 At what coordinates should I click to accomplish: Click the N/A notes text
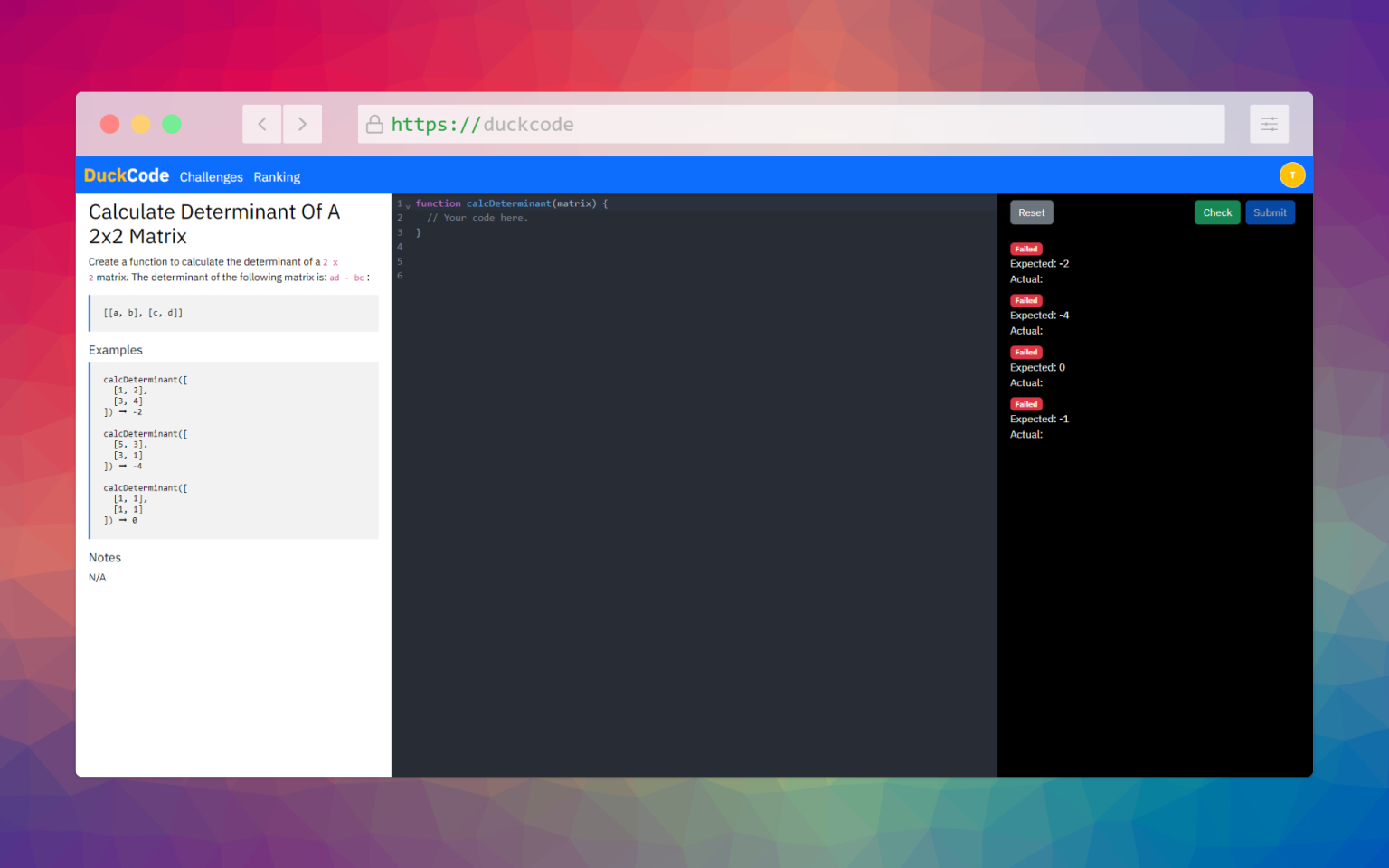[x=98, y=578]
